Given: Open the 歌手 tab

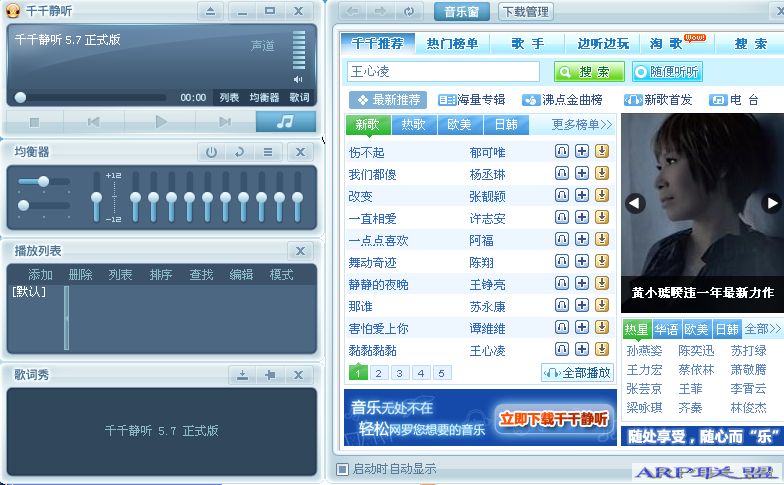Looking at the screenshot, I should [x=527, y=44].
